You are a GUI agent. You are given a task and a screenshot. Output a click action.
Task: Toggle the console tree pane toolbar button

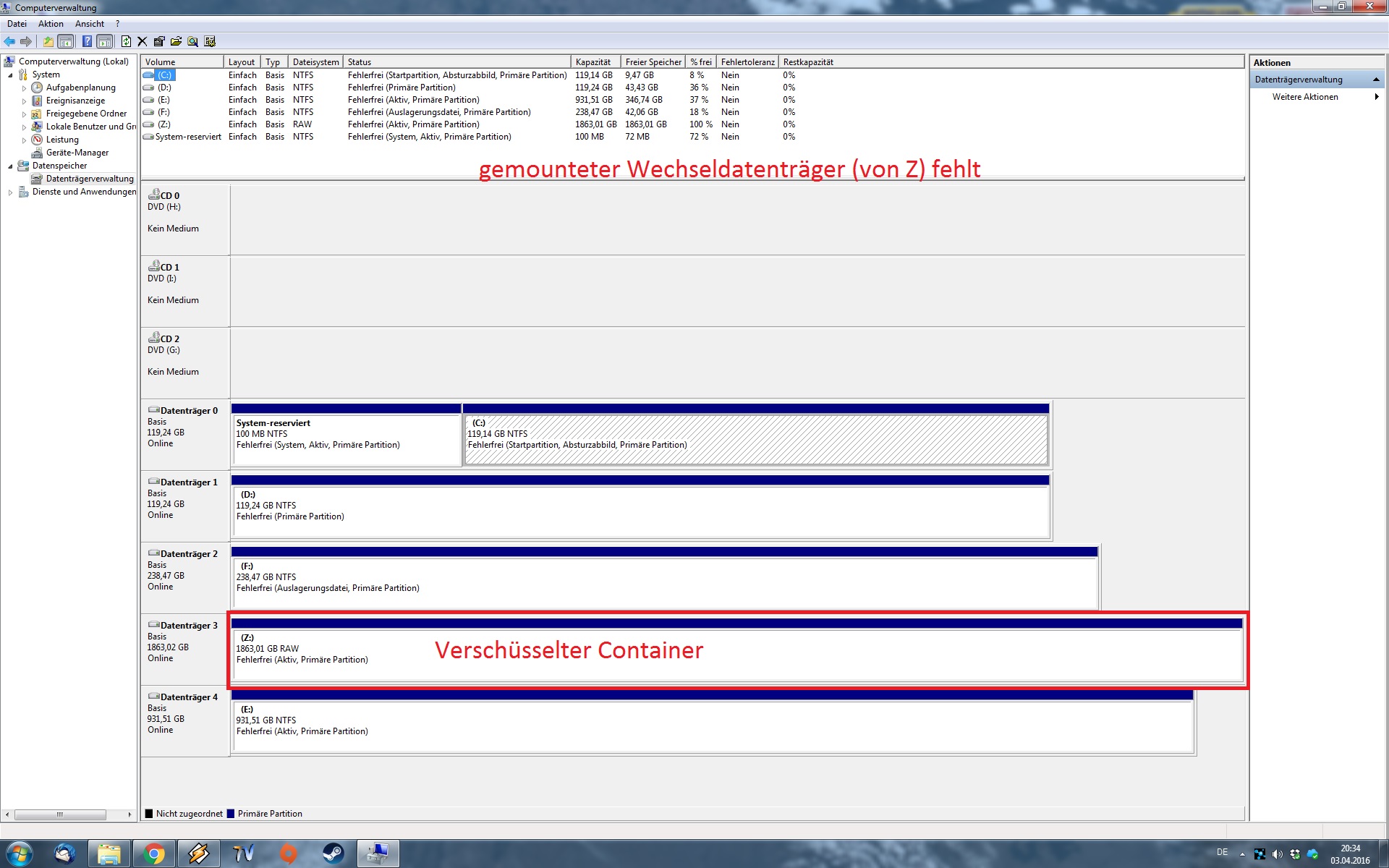(x=66, y=41)
